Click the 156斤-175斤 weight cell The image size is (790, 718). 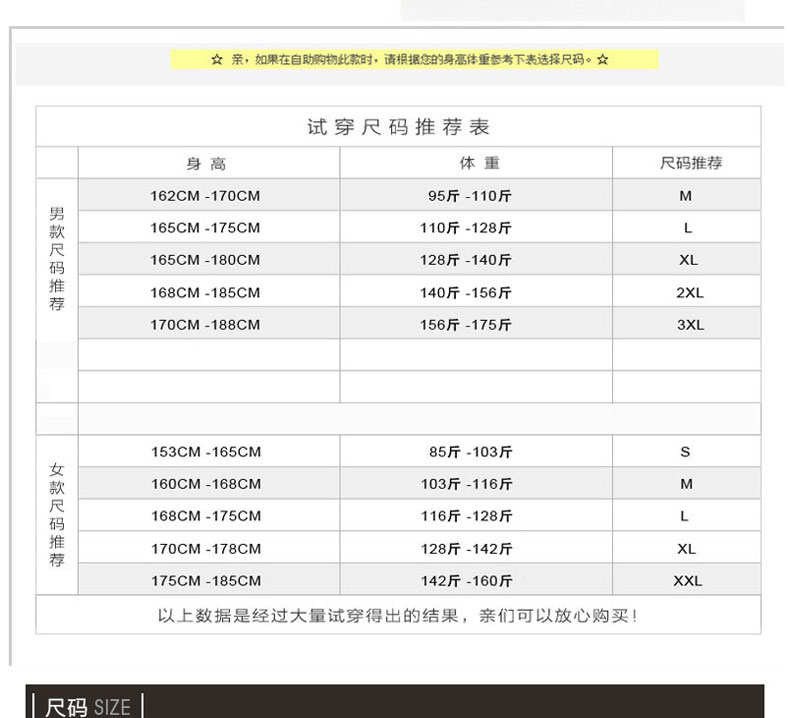pyautogui.click(x=465, y=325)
